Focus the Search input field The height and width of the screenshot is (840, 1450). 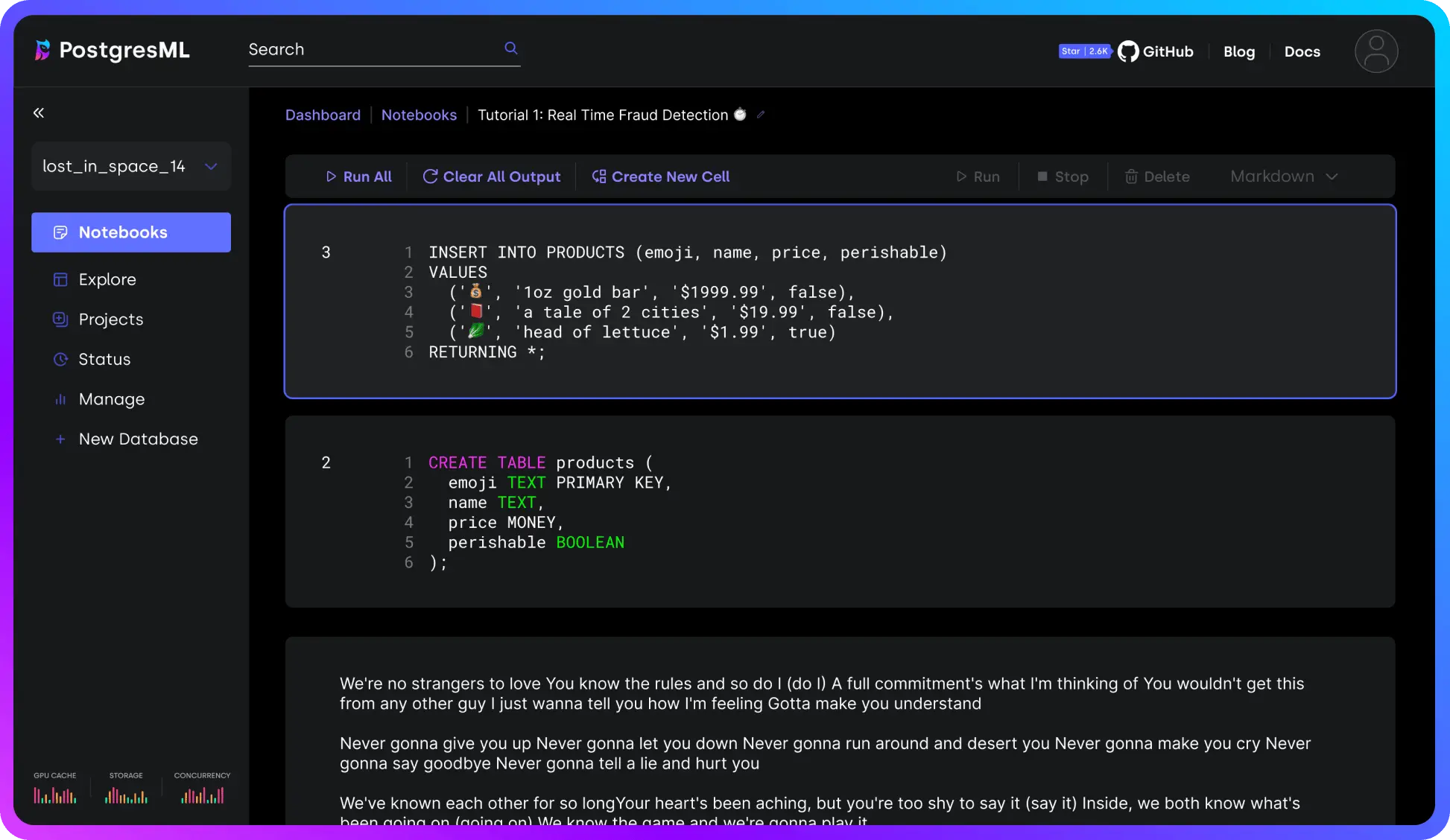pyautogui.click(x=384, y=49)
